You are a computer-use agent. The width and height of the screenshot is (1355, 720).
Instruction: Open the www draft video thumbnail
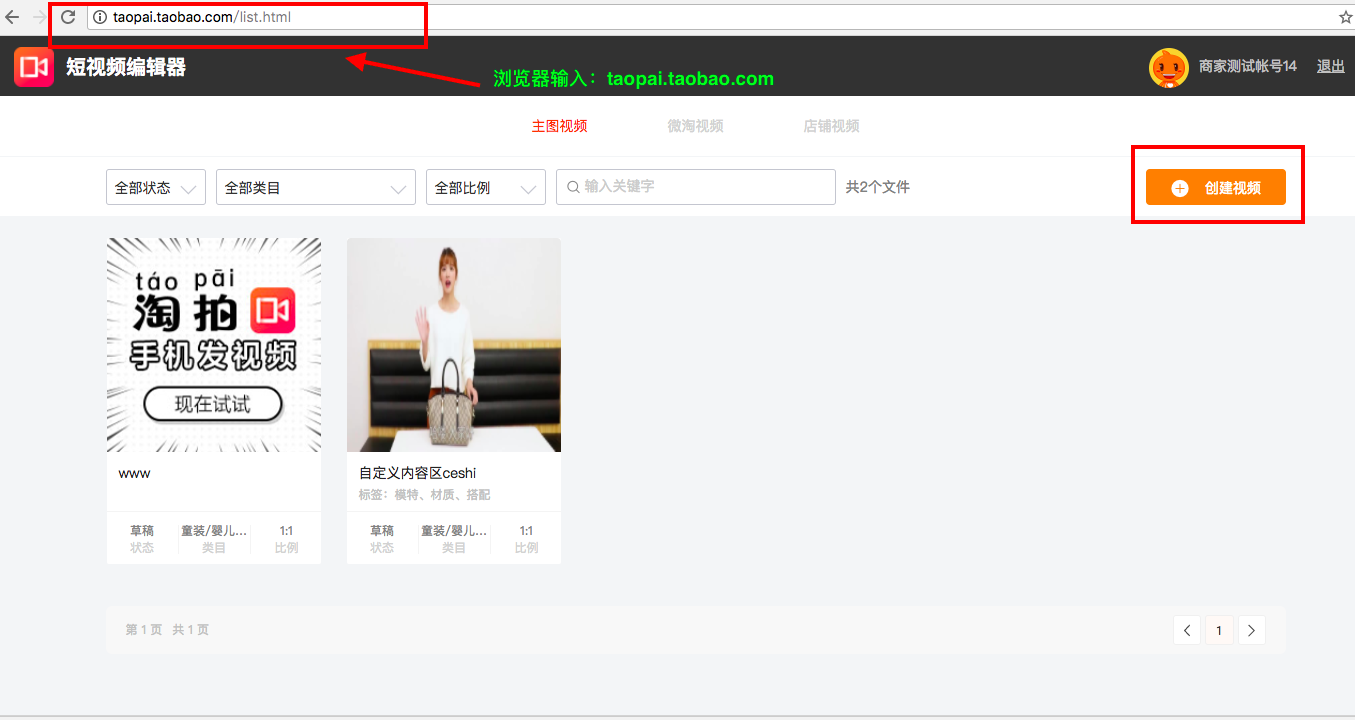[214, 345]
